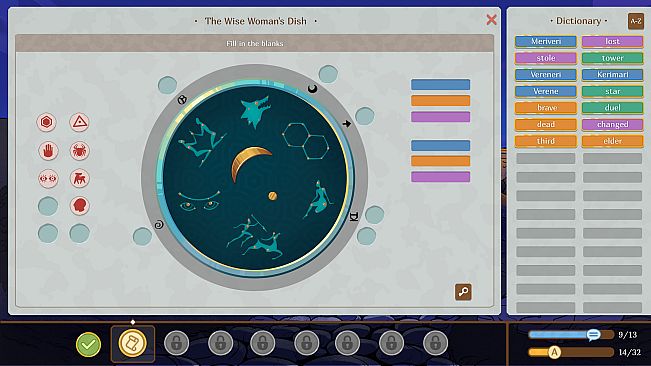Click the letter A progress slider handle
This screenshot has width=651, height=366.
click(x=554, y=352)
